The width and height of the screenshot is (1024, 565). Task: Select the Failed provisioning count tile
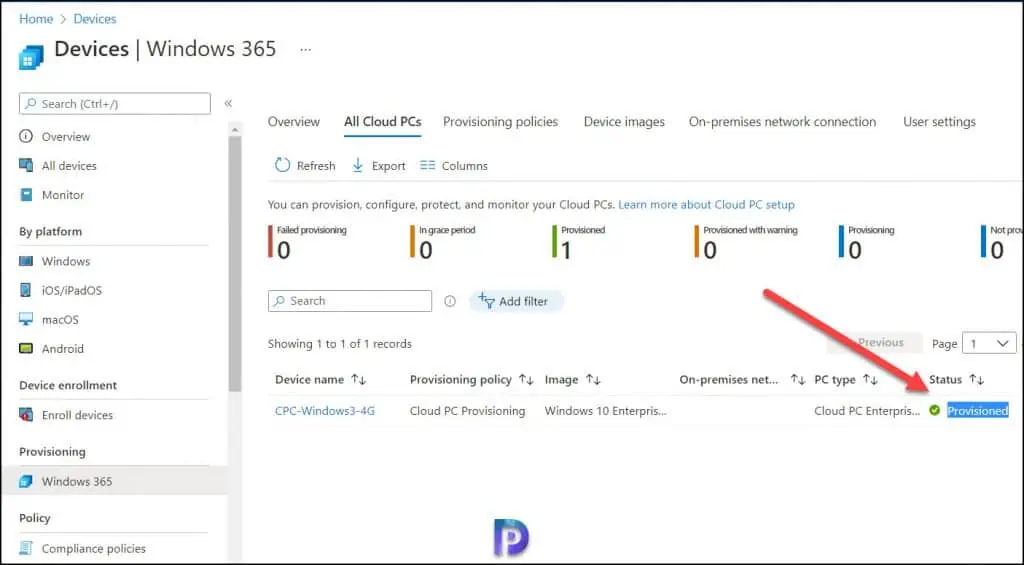point(308,242)
